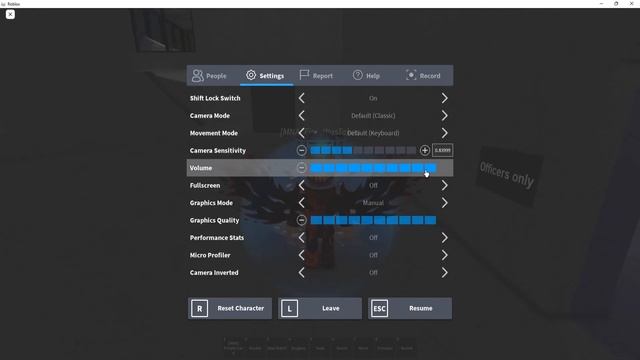The height and width of the screenshot is (360, 640).
Task: Click the ESC key icon
Action: pos(379,309)
